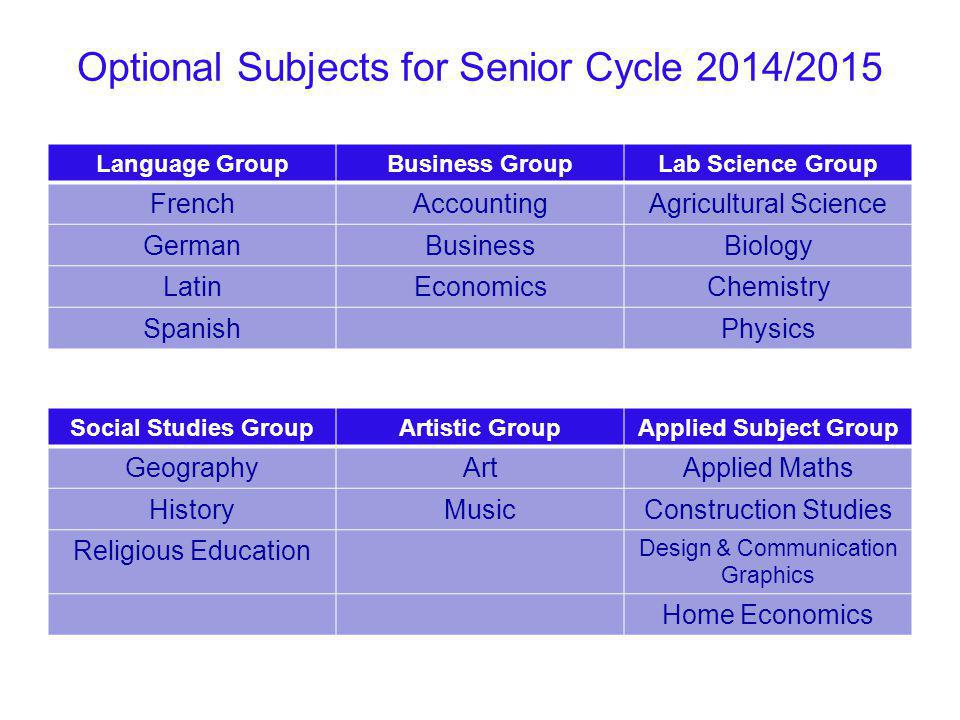Select the Latin cell
The image size is (960, 720).
192,287
